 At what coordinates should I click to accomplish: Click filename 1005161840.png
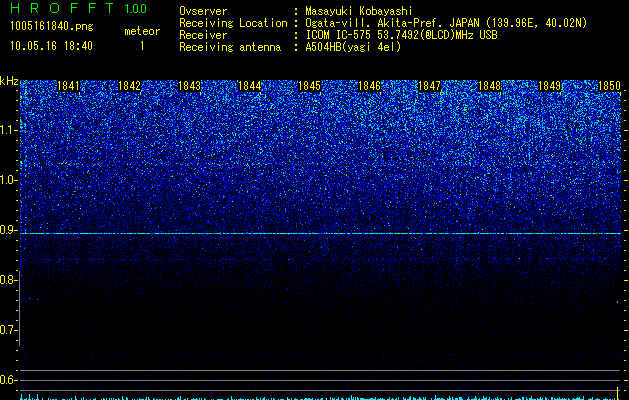pos(52,27)
